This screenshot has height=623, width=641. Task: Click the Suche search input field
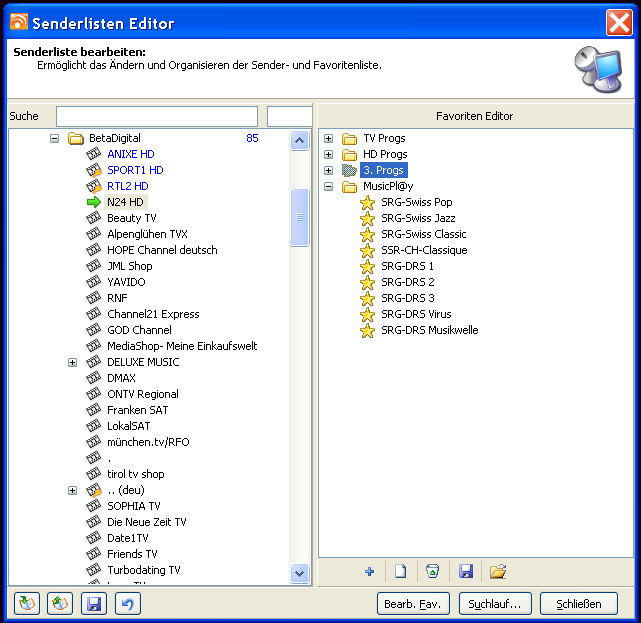pyautogui.click(x=156, y=116)
